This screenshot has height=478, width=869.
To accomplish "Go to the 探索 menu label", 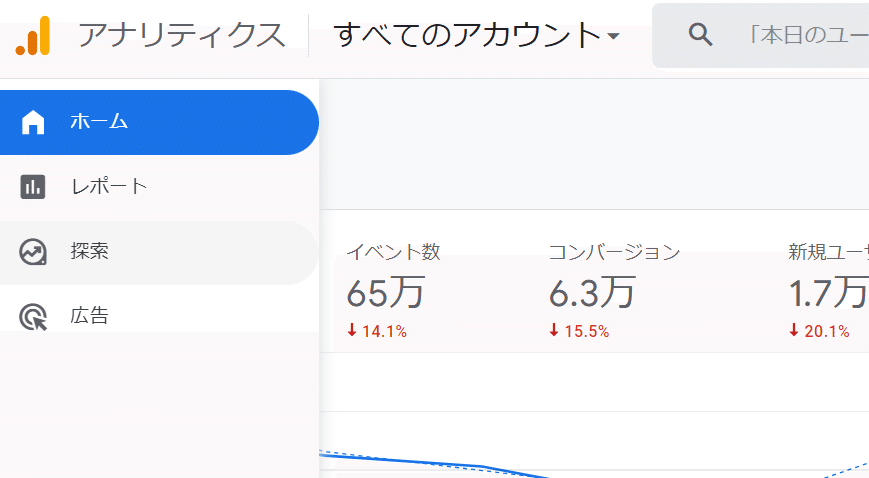I will click(89, 252).
